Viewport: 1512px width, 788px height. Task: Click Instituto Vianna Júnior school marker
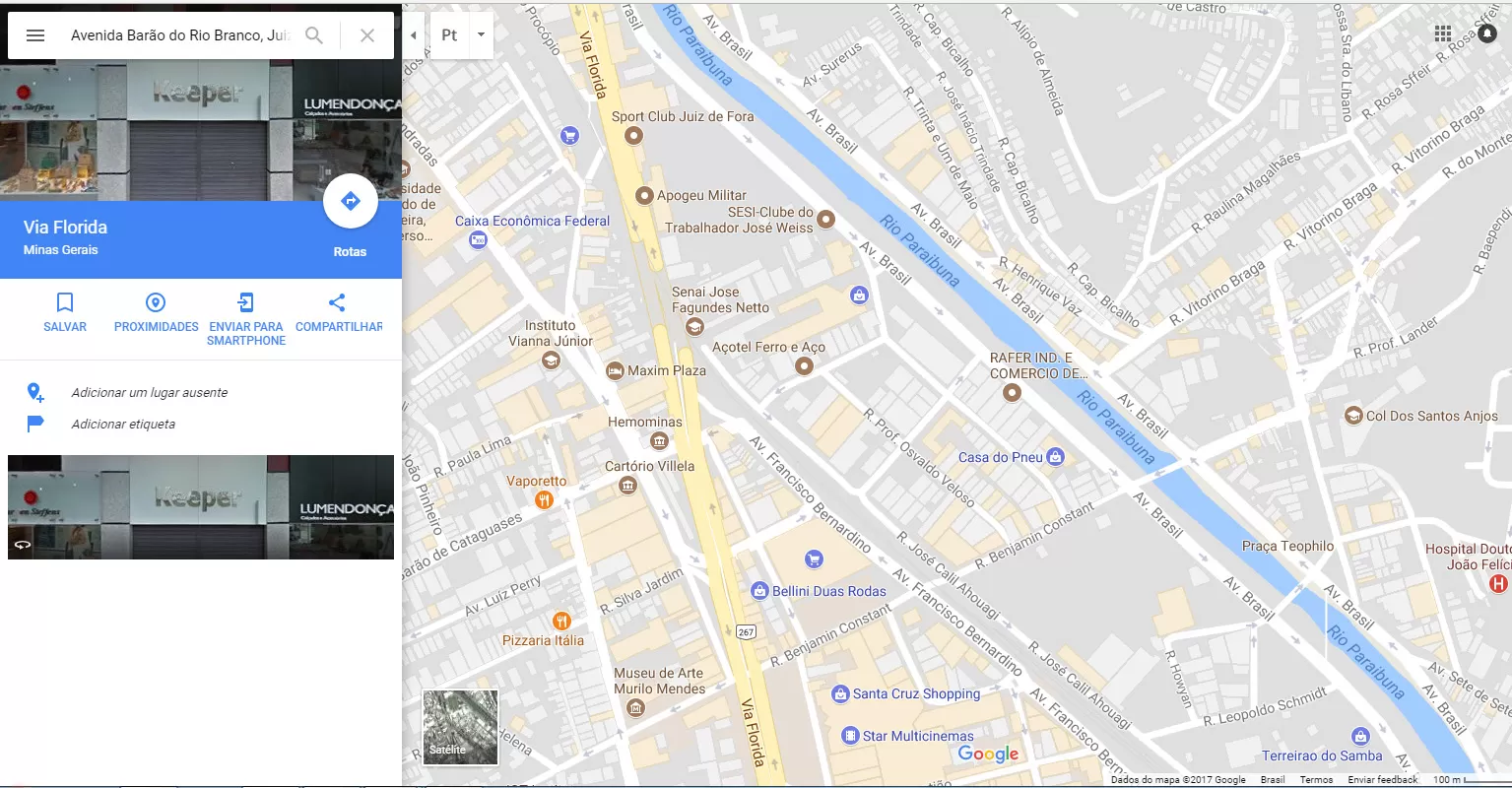(x=551, y=361)
